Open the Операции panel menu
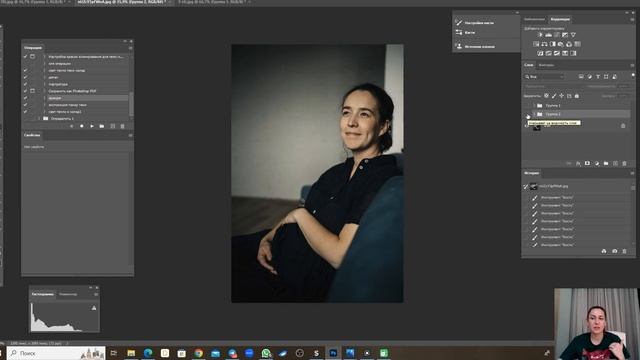640x360 pixels. pos(130,48)
